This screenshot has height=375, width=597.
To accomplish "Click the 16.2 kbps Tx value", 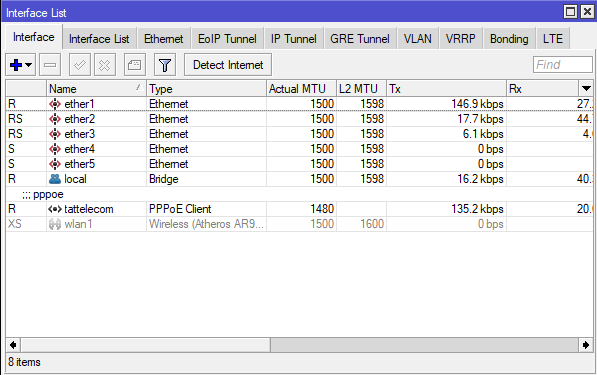I will pyautogui.click(x=480, y=179).
